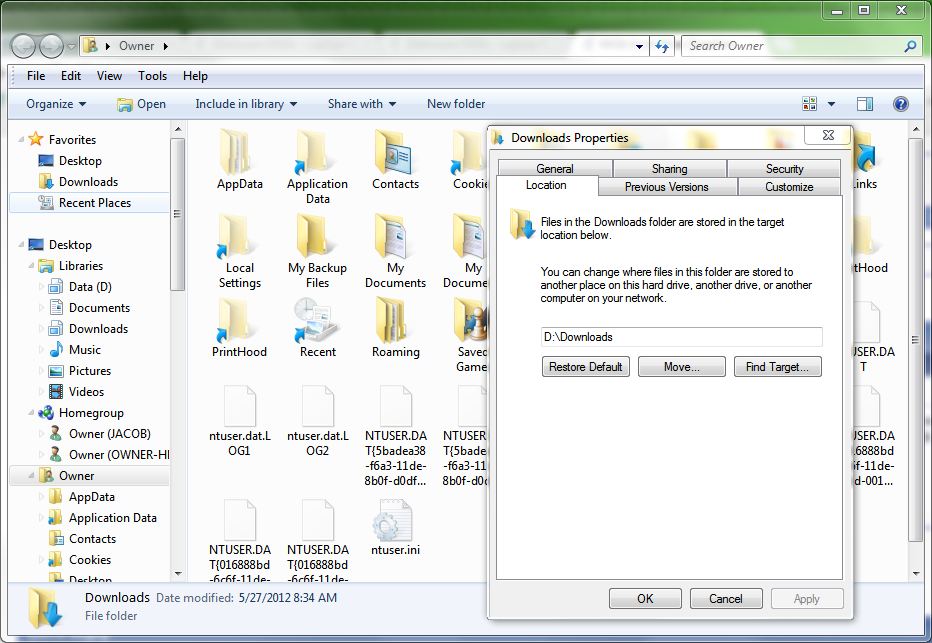Click the Move... button
Image resolution: width=932 pixels, height=643 pixels.
coord(682,367)
